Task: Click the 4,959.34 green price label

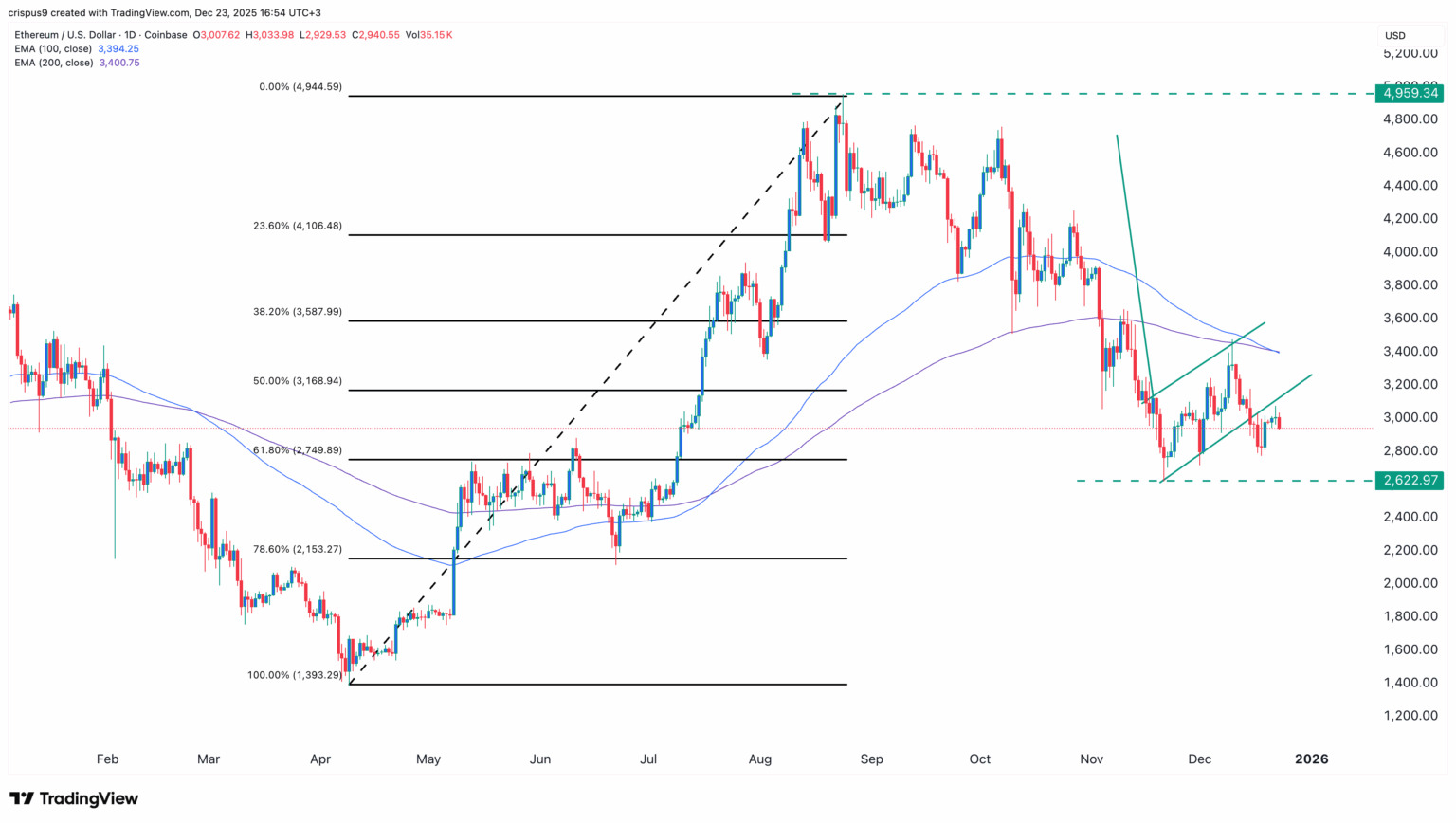Action: 1410,93
